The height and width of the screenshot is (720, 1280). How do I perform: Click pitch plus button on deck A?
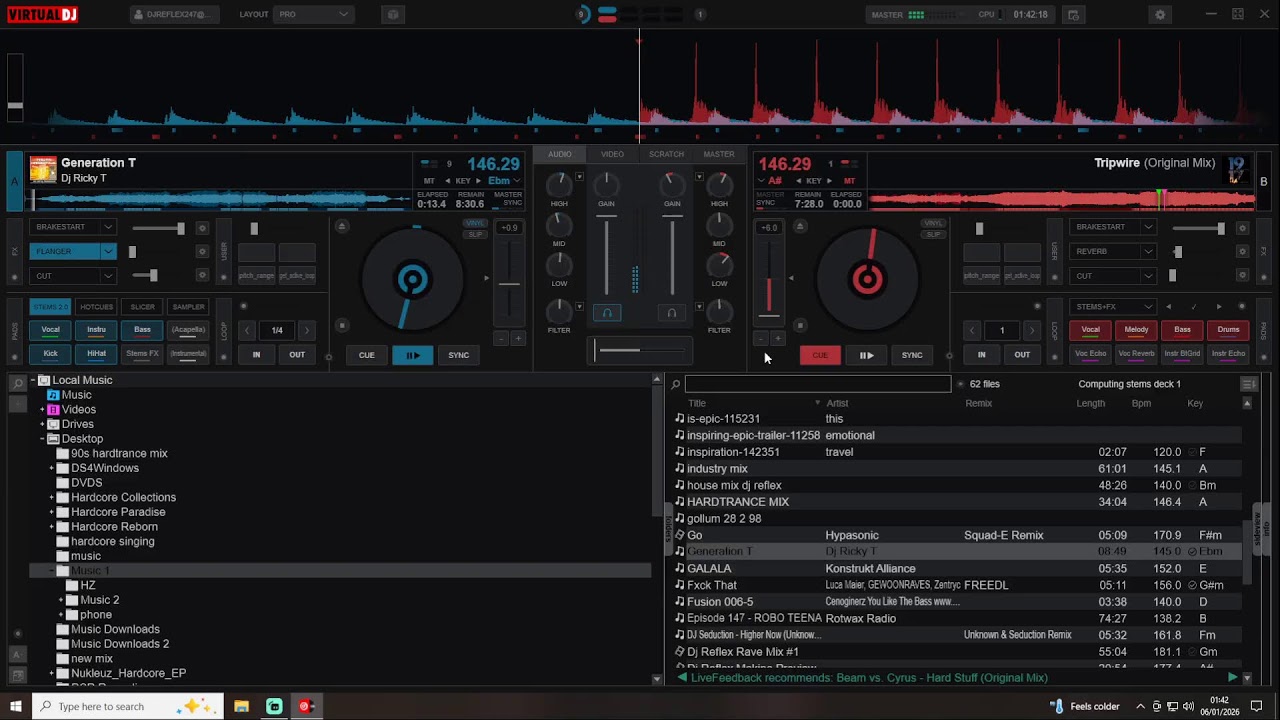point(518,339)
